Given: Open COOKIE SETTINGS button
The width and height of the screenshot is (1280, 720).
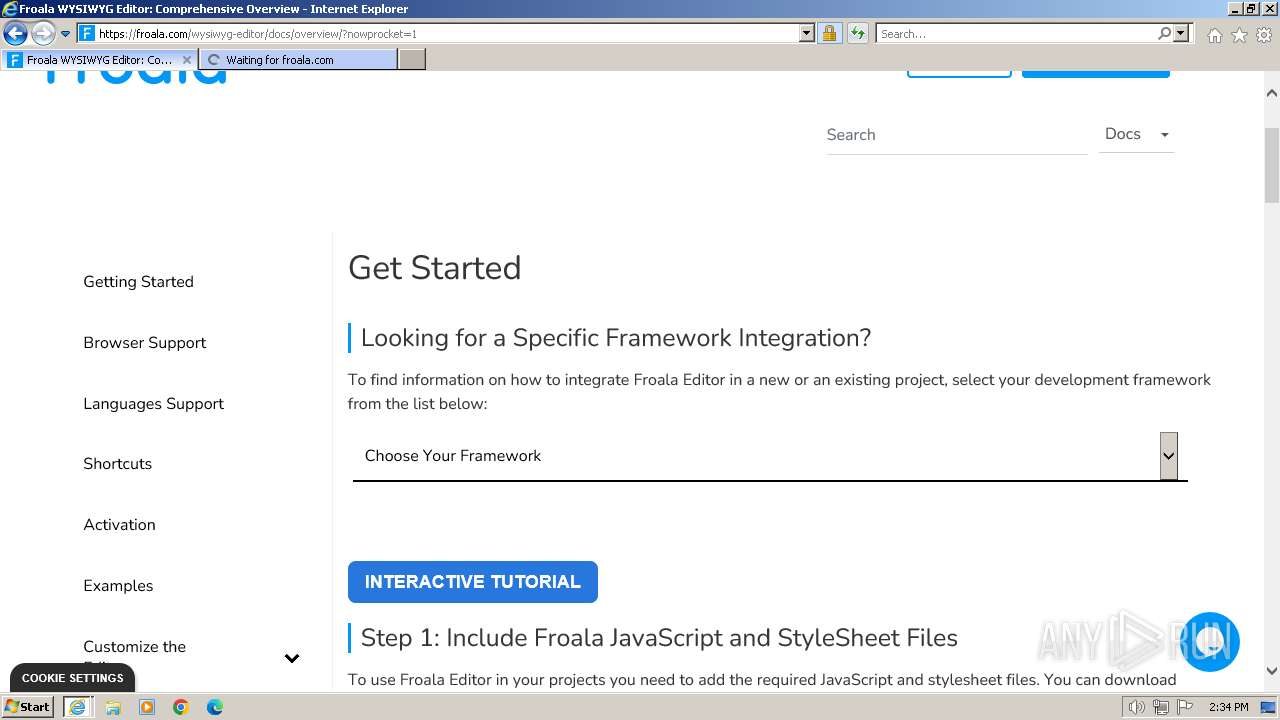Looking at the screenshot, I should click(72, 678).
